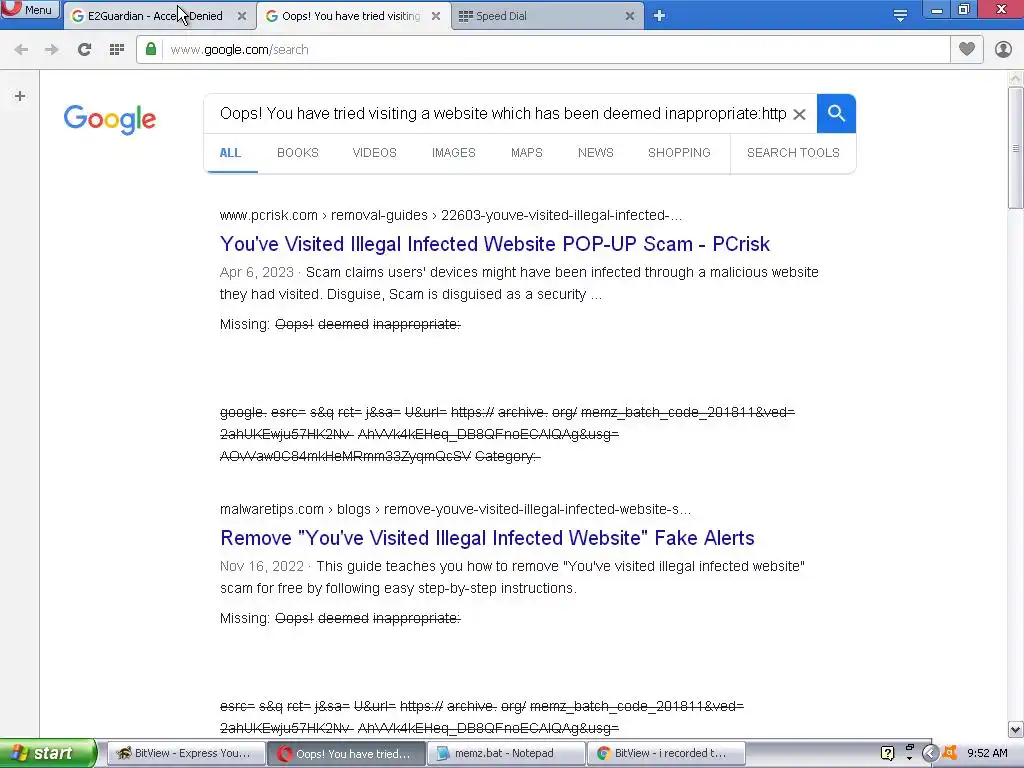Open the Opera Menu button

coord(30,9)
